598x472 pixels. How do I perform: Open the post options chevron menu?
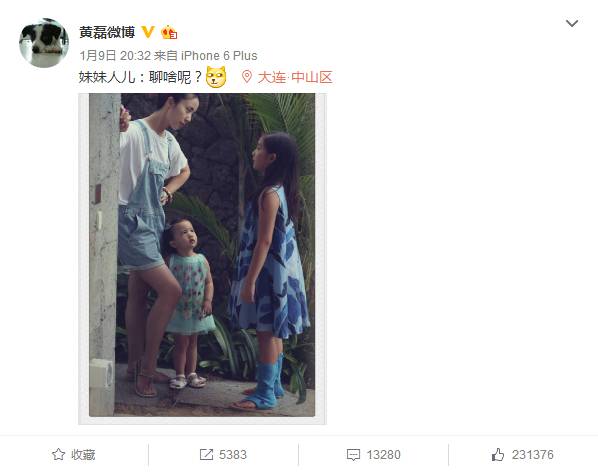(x=572, y=24)
